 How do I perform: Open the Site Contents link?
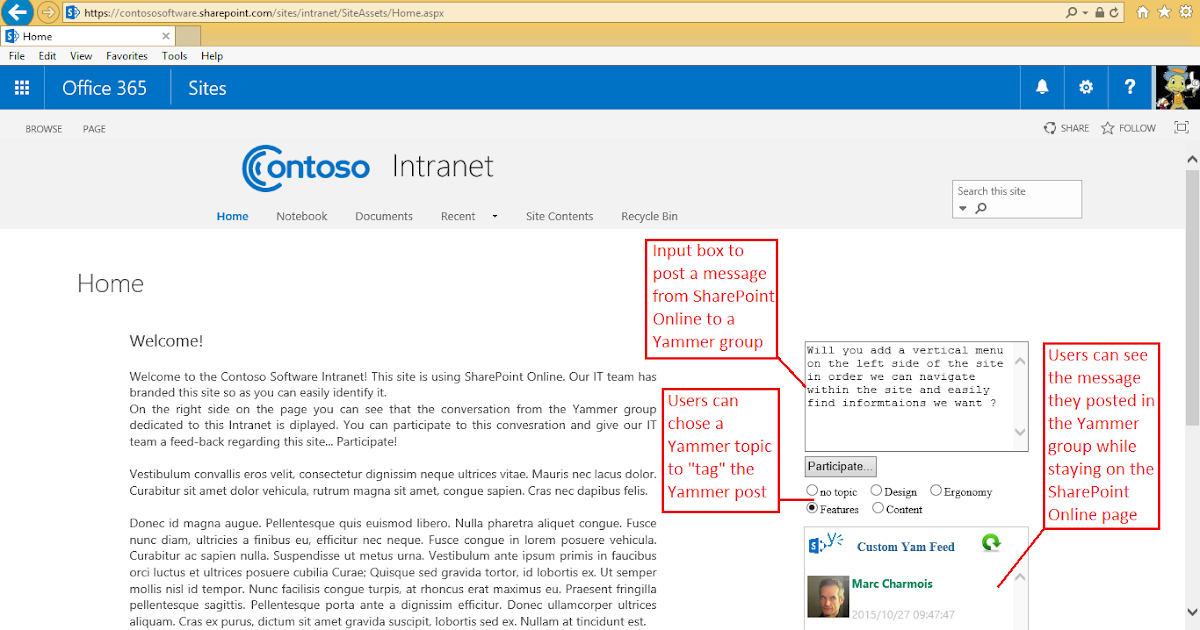coord(560,216)
